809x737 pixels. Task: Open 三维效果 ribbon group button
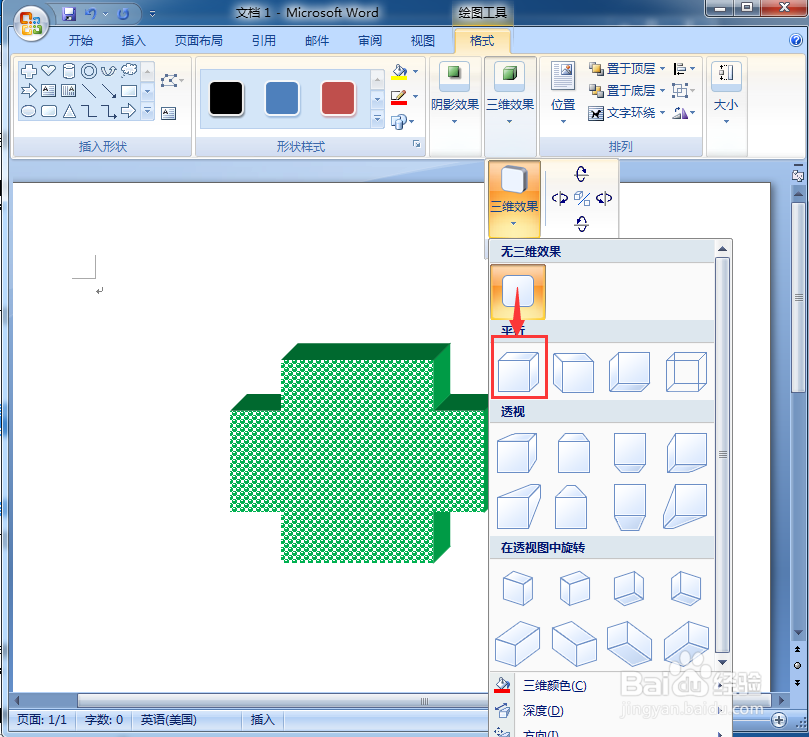coord(510,93)
